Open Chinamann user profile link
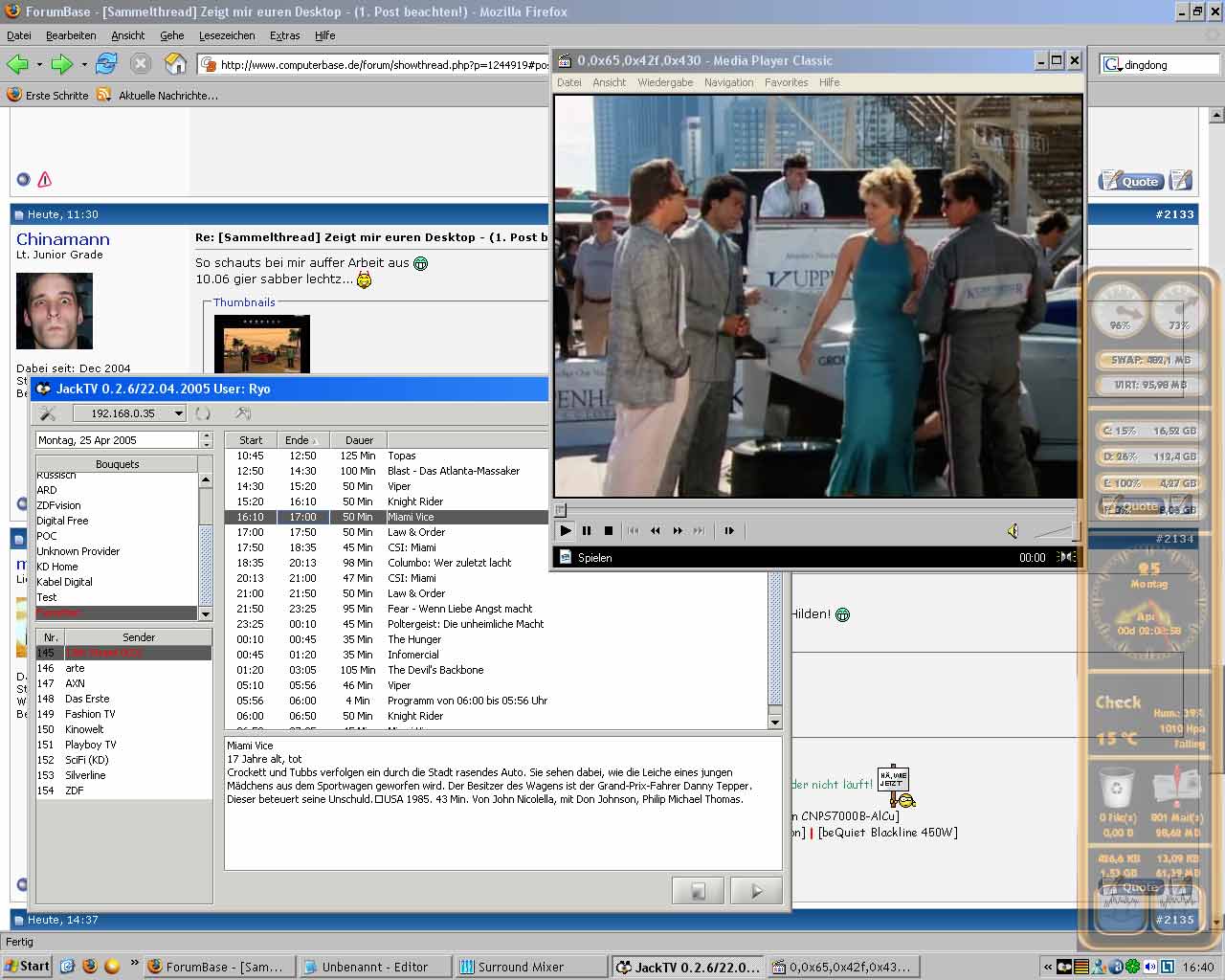1225x980 pixels. [63, 239]
